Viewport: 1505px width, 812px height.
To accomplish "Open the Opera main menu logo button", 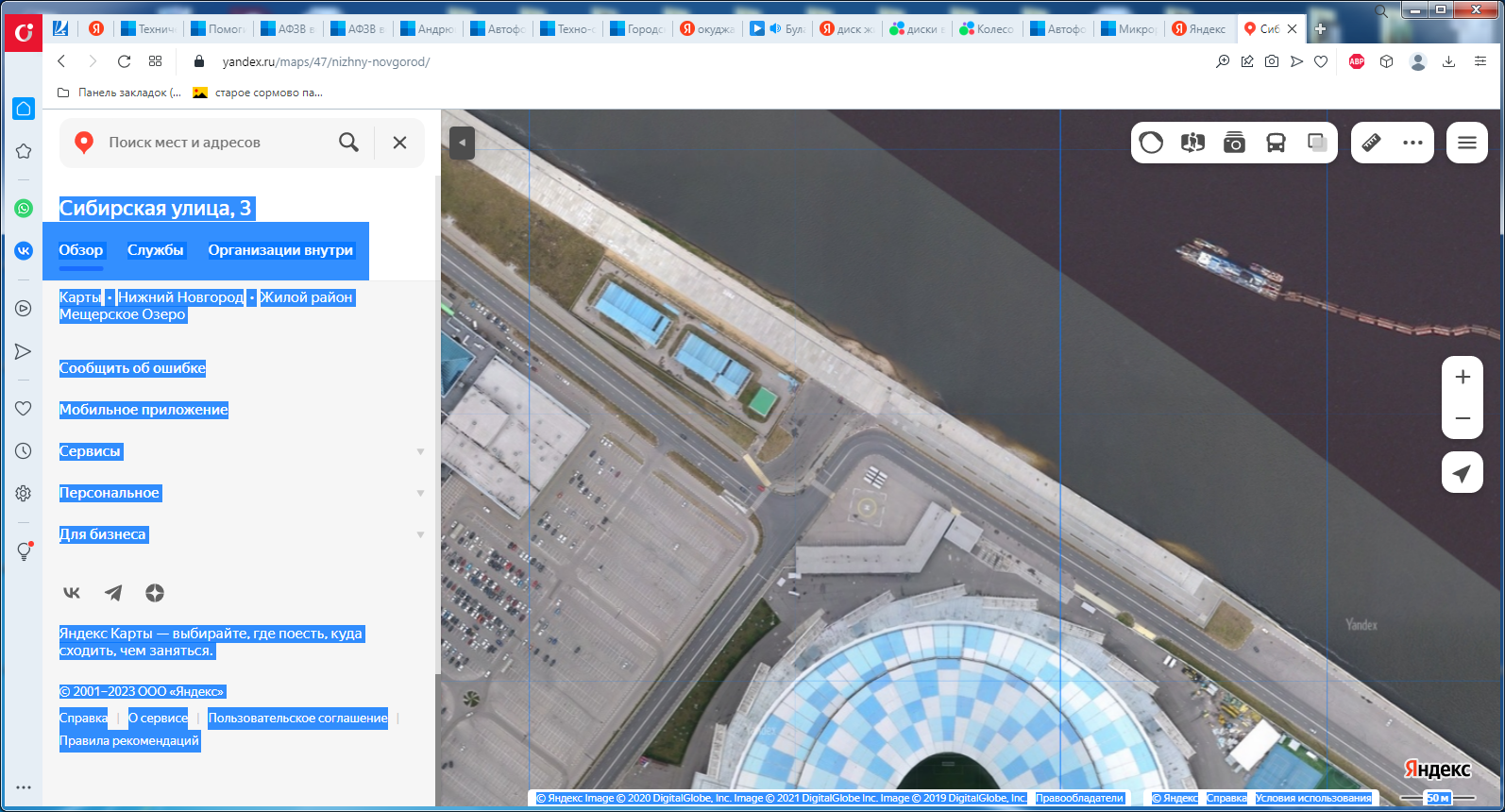I will point(24,33).
